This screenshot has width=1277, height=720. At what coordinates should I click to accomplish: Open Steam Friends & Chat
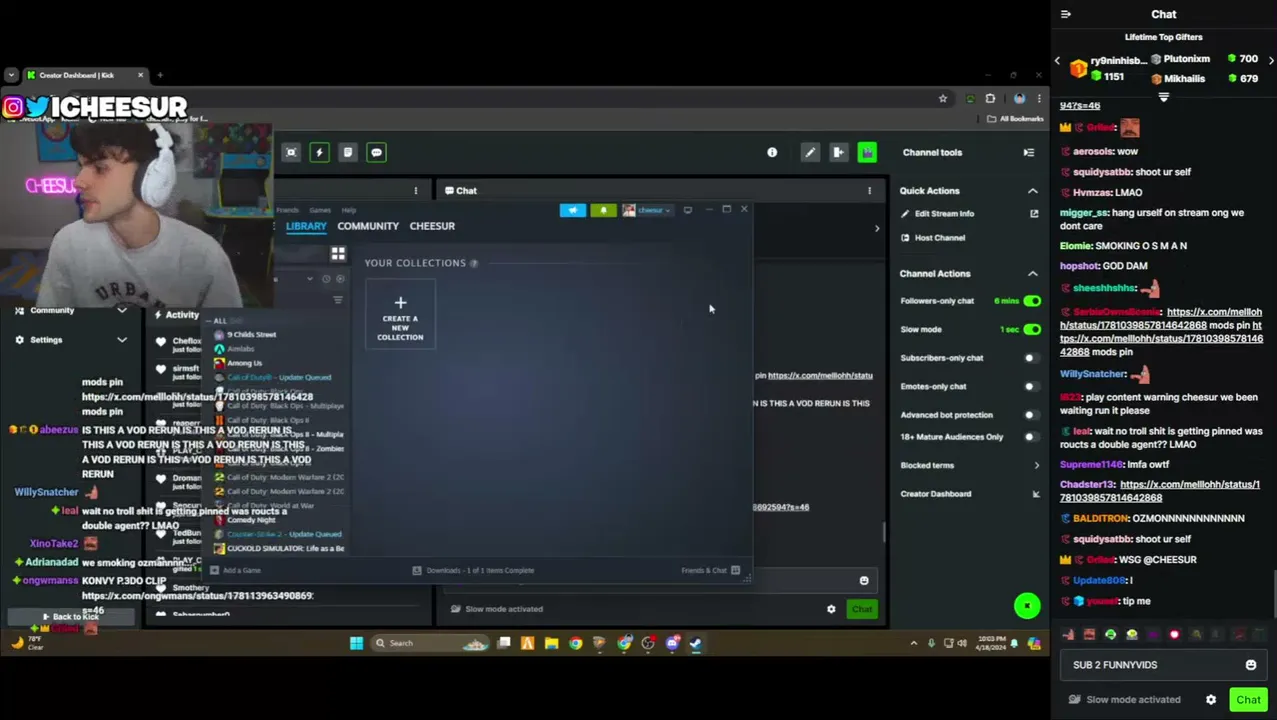point(710,570)
